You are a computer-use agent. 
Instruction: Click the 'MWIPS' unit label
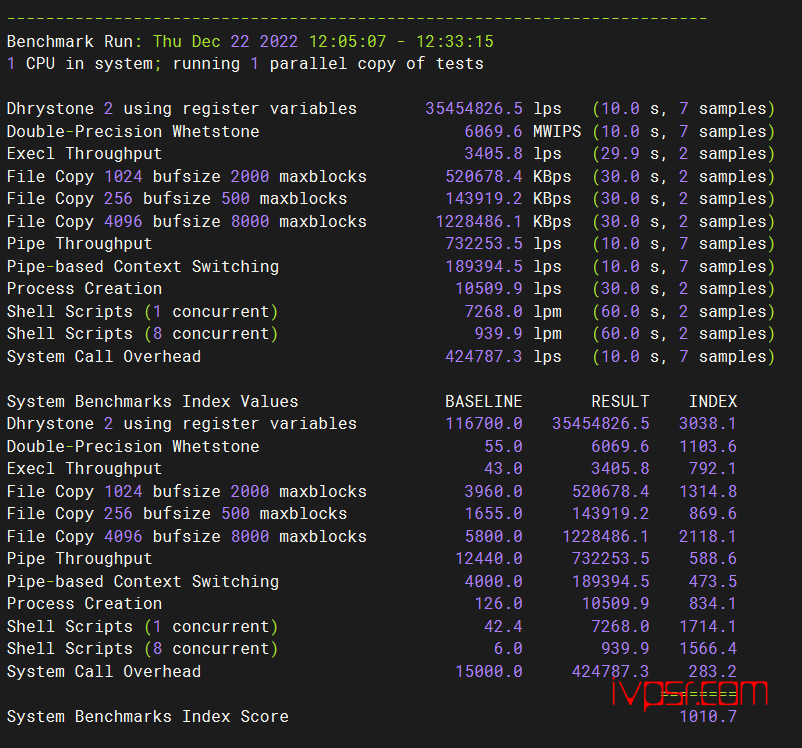[x=557, y=131]
